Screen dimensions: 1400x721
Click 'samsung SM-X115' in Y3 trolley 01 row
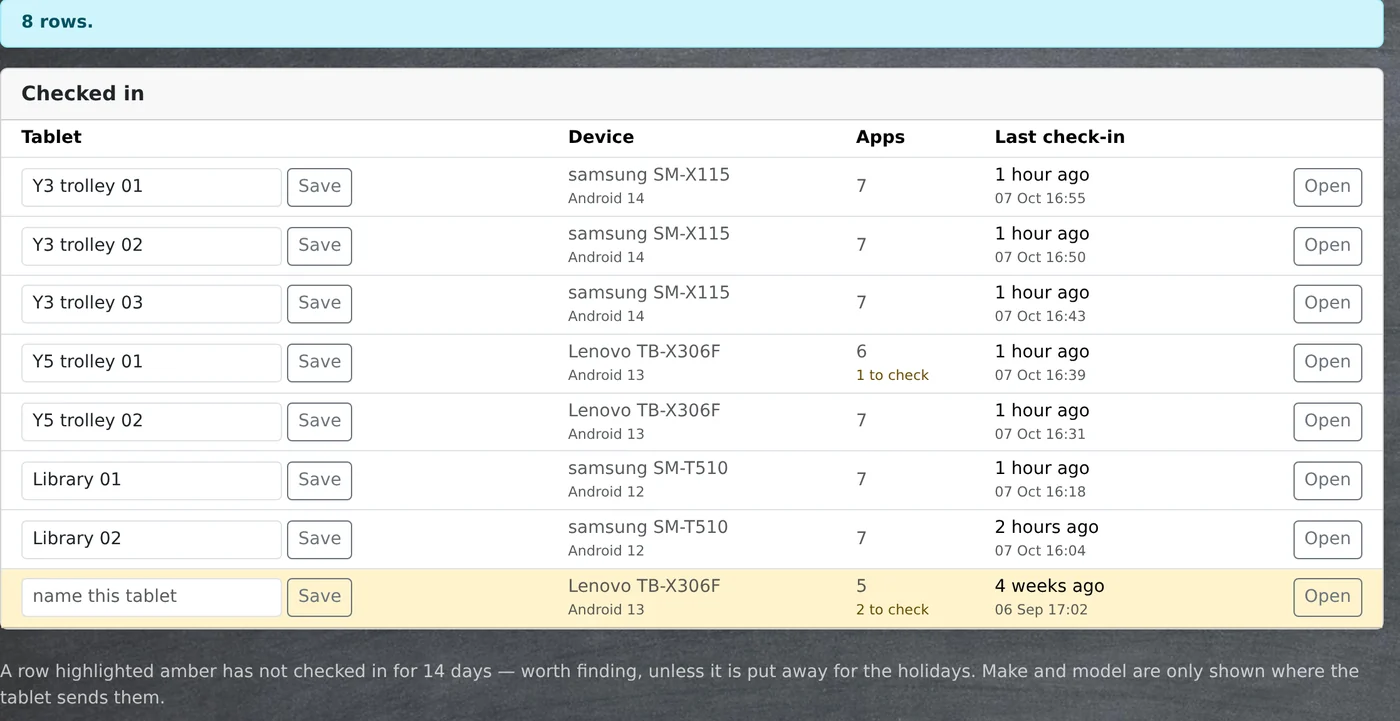649,175
